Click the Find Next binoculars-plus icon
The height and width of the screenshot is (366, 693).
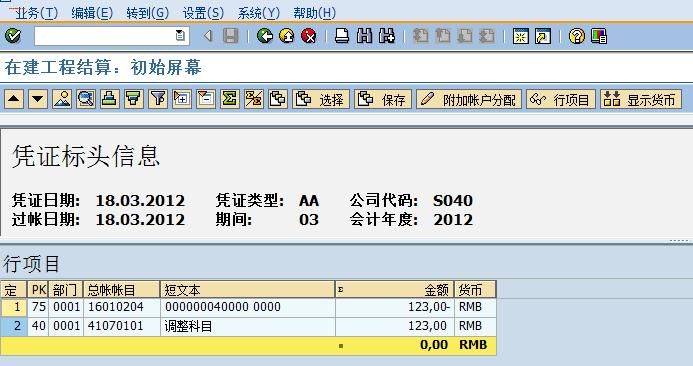[x=387, y=36]
